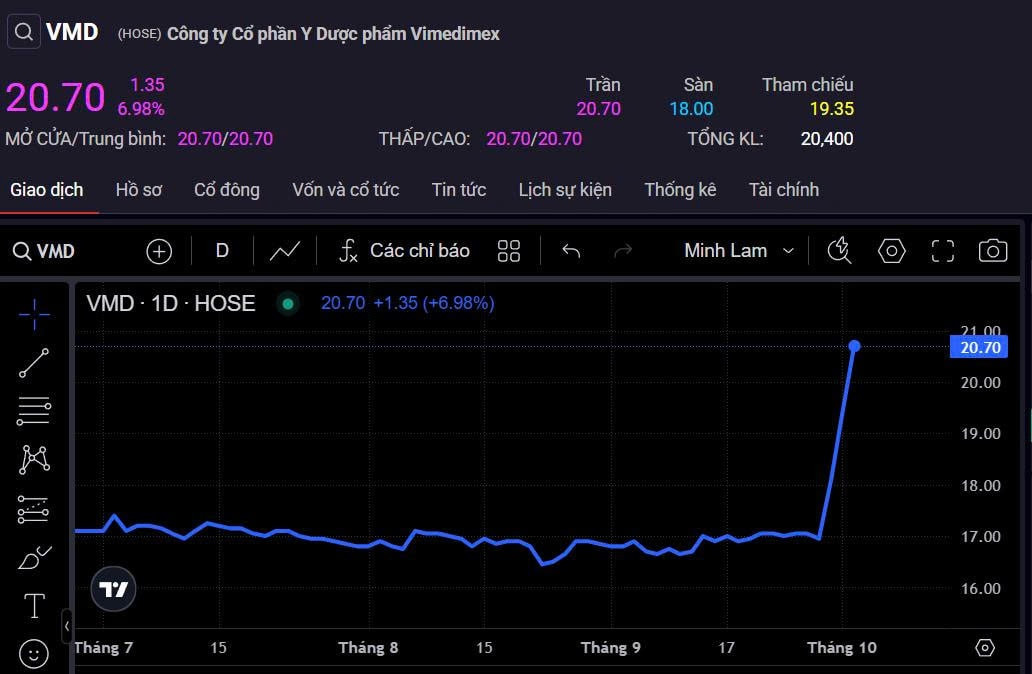This screenshot has height=674, width=1032.
Task: Add symbol to compare with plus button
Action: click(x=159, y=251)
